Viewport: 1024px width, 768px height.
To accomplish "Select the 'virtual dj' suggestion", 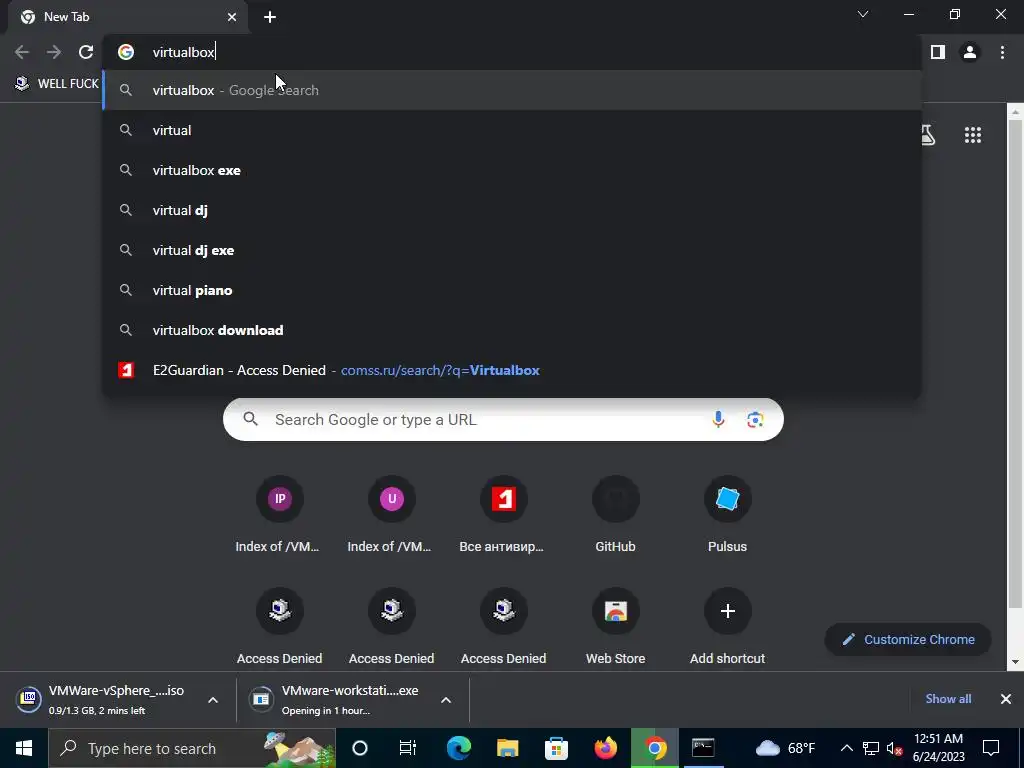I will 512,210.
